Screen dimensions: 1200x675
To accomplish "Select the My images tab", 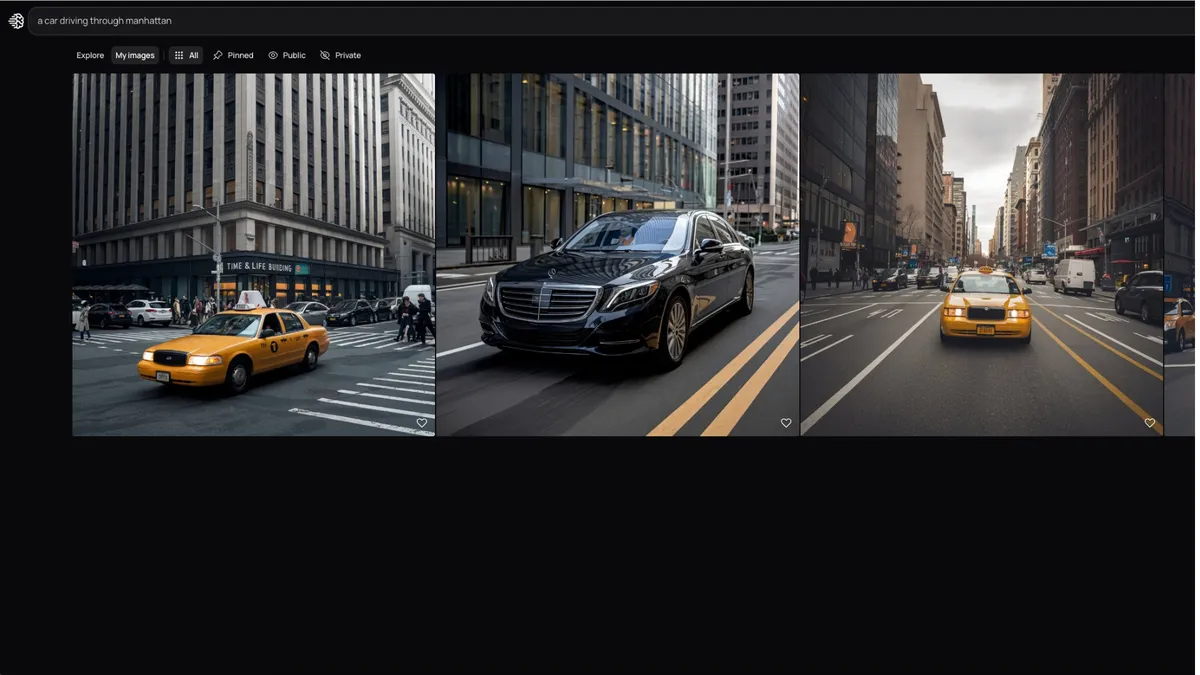I will pyautogui.click(x=135, y=55).
